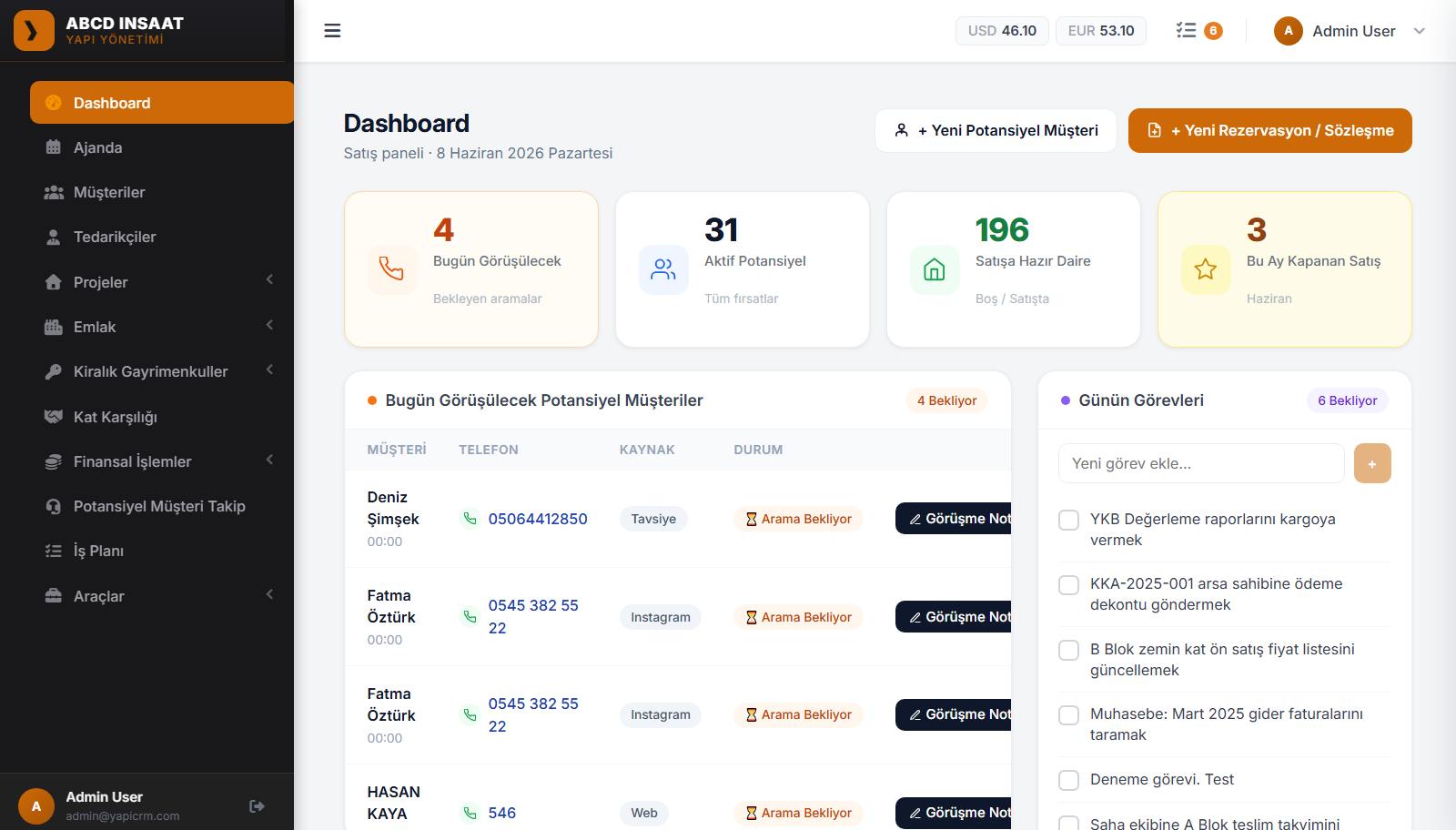Click the Tedarikçiler person icon in sidebar

click(x=54, y=237)
